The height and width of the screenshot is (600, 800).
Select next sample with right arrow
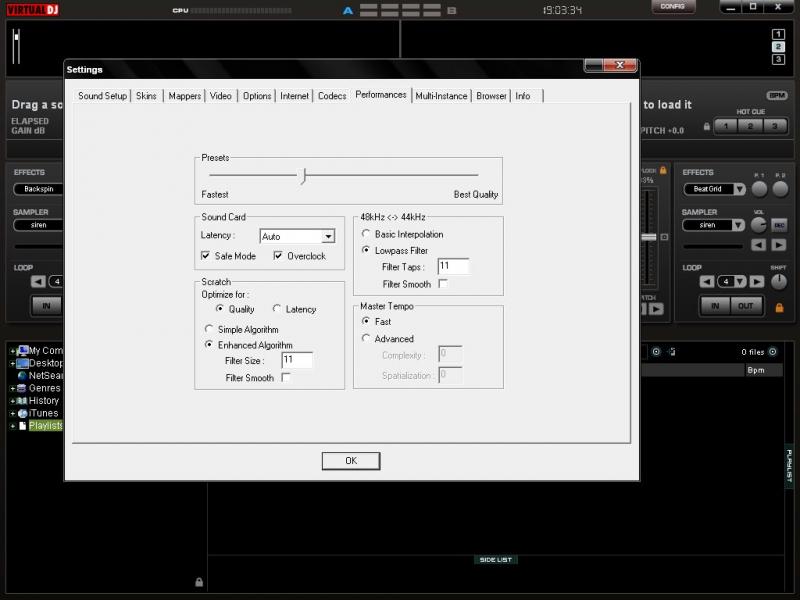[779, 245]
